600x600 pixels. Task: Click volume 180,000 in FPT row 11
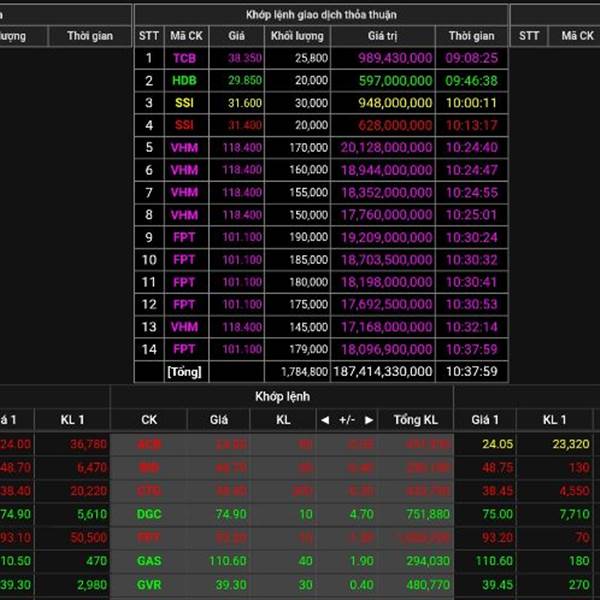tap(308, 282)
